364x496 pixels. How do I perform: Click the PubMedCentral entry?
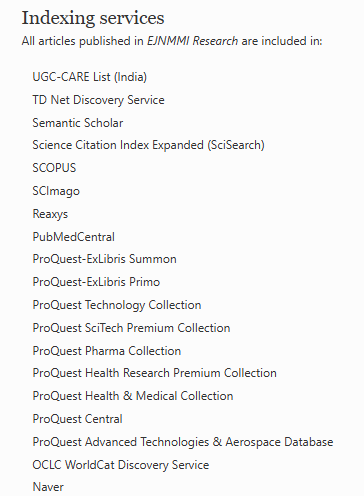[x=73, y=237]
